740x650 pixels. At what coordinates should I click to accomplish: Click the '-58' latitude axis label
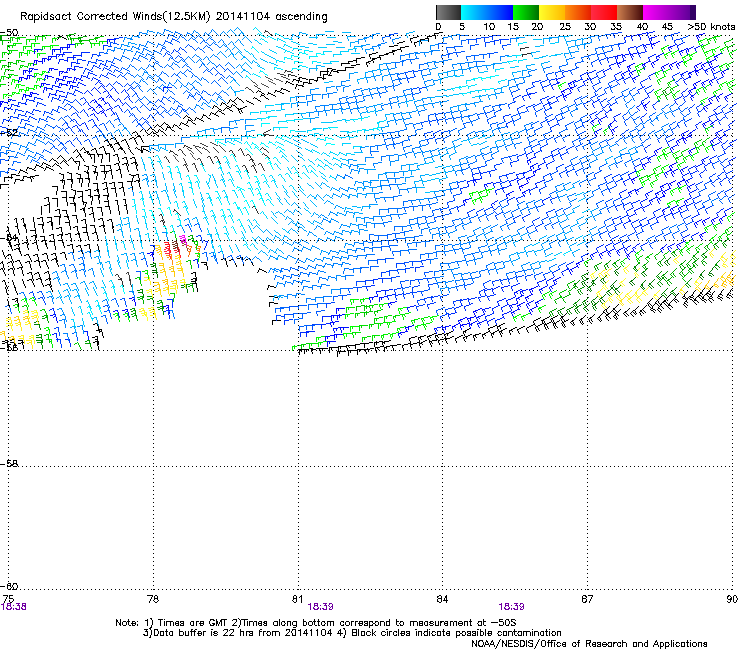[x=9, y=464]
